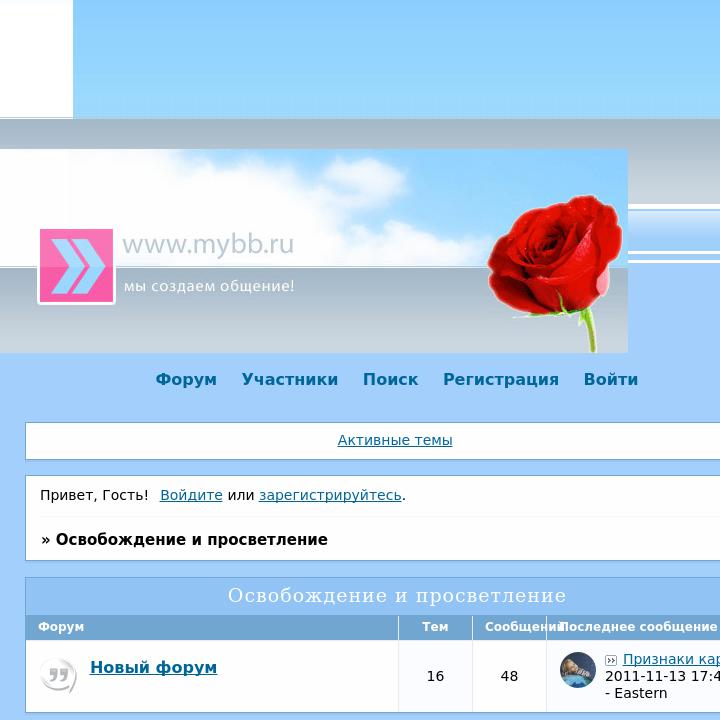Open the Поиск navigation link

390,379
